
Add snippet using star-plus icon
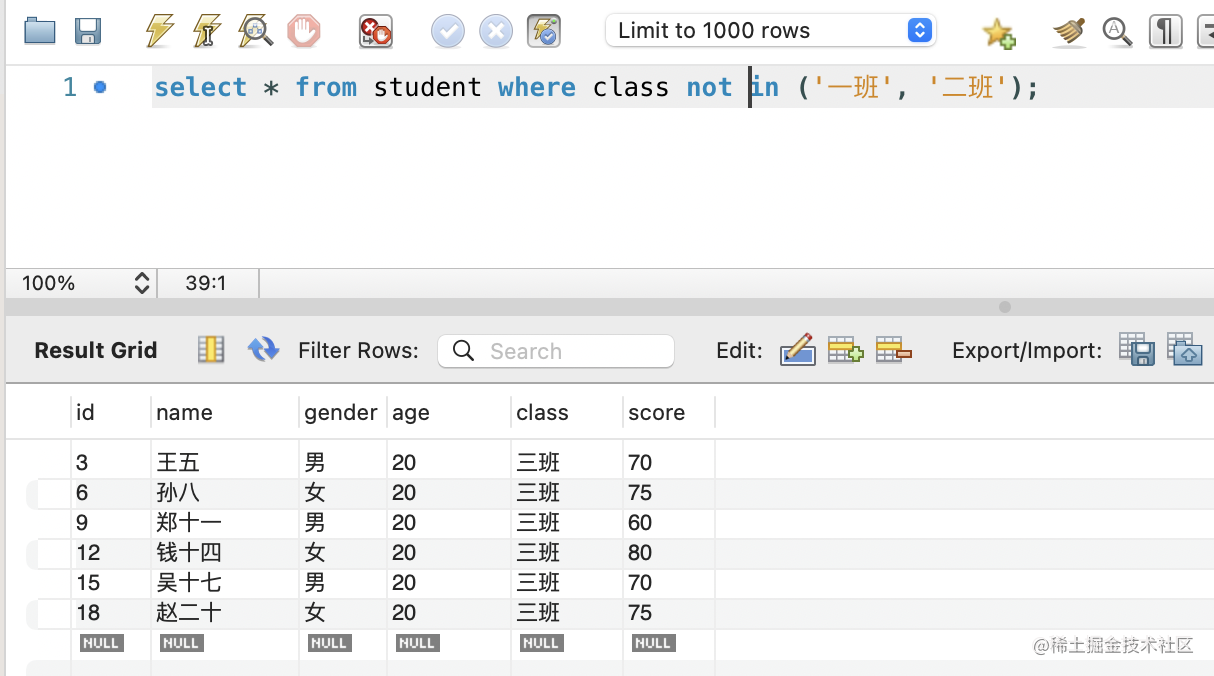click(998, 32)
